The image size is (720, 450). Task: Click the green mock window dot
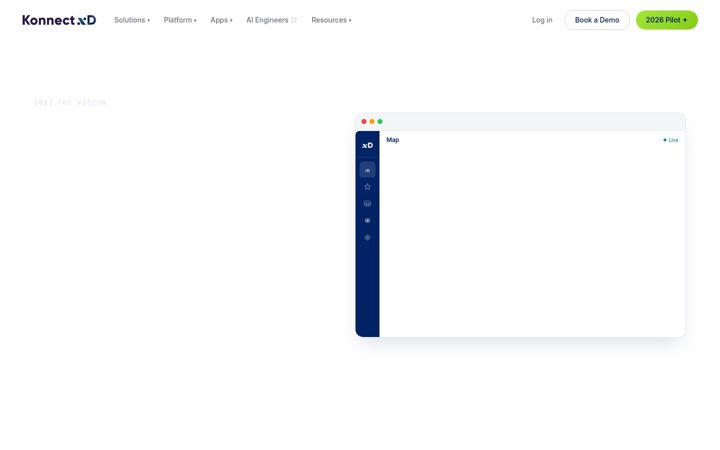pyautogui.click(x=380, y=122)
